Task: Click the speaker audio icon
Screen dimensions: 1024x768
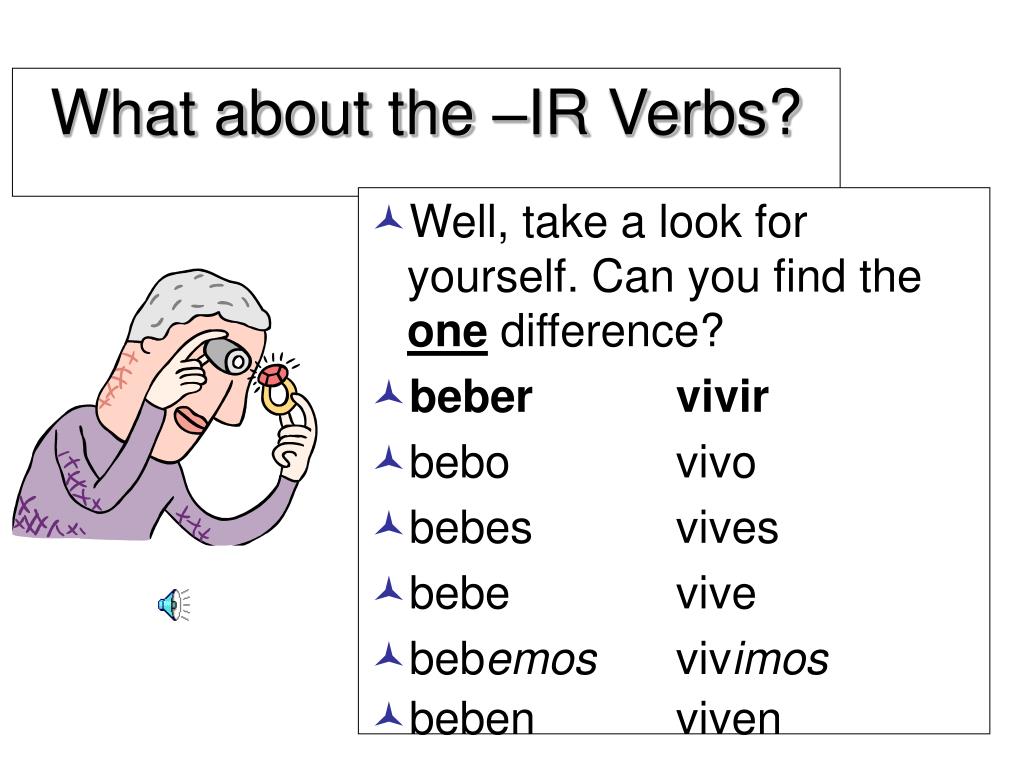Action: click(x=174, y=604)
